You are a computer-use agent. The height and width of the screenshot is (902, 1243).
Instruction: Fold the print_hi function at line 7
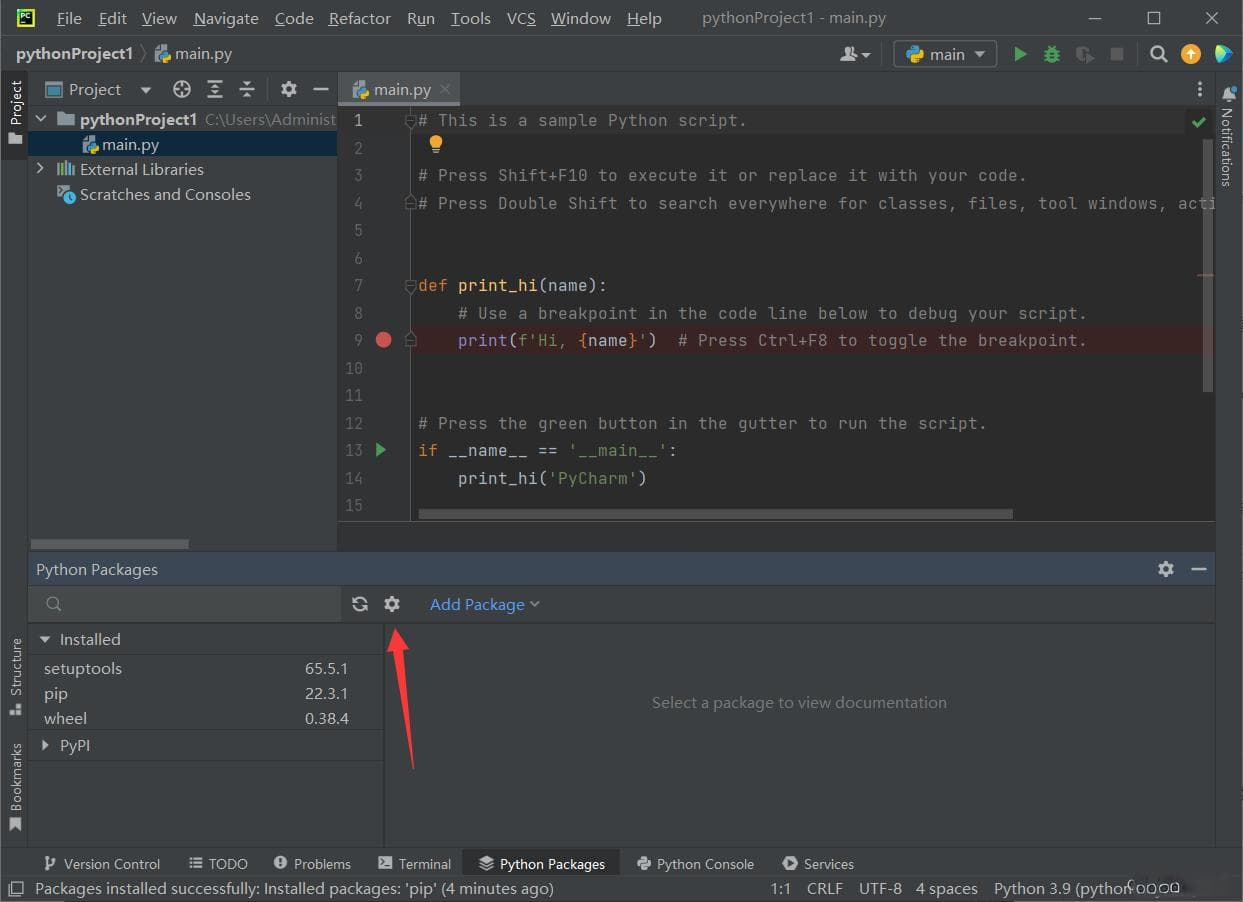(410, 286)
